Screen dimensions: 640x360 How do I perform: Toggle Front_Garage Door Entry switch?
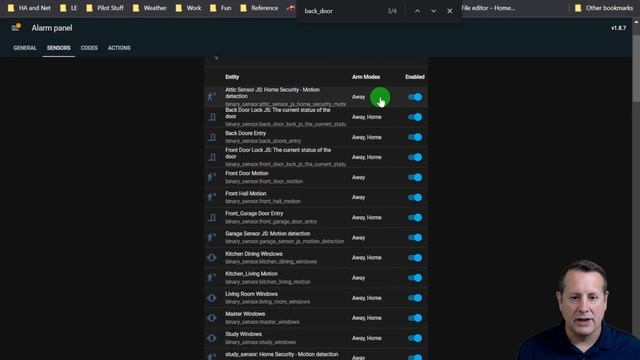[415, 218]
